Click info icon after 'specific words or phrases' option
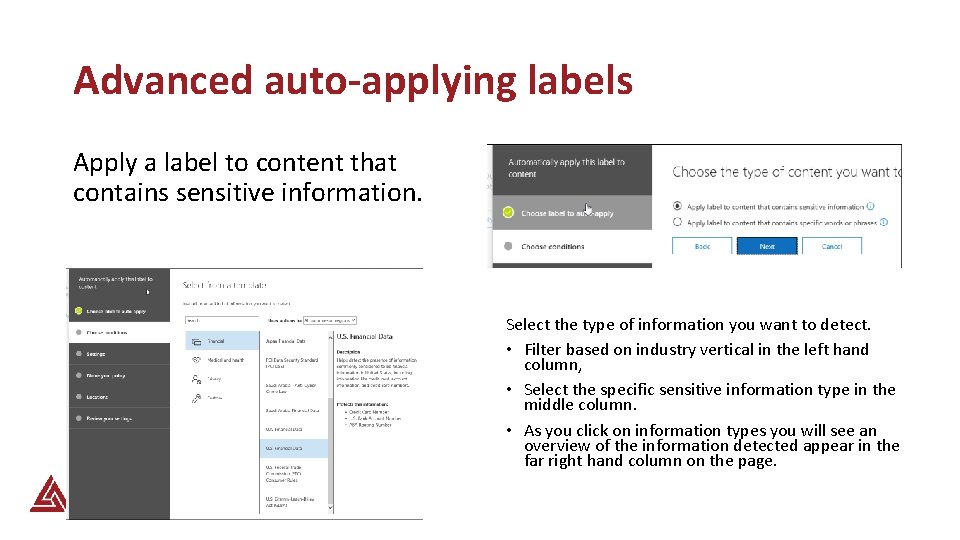This screenshot has width=960, height=540. pyautogui.click(x=883, y=222)
